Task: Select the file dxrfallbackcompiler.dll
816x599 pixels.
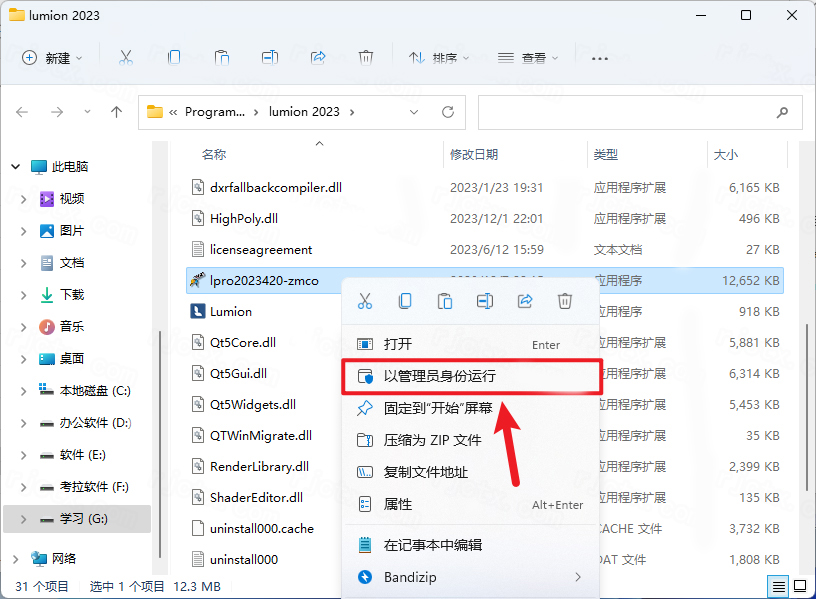Action: (276, 187)
